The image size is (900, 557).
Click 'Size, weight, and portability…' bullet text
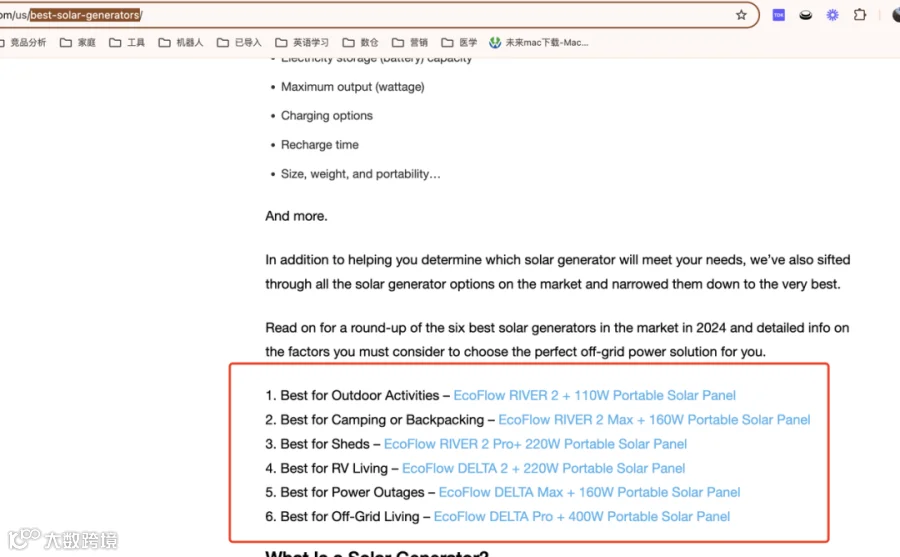[x=360, y=174]
